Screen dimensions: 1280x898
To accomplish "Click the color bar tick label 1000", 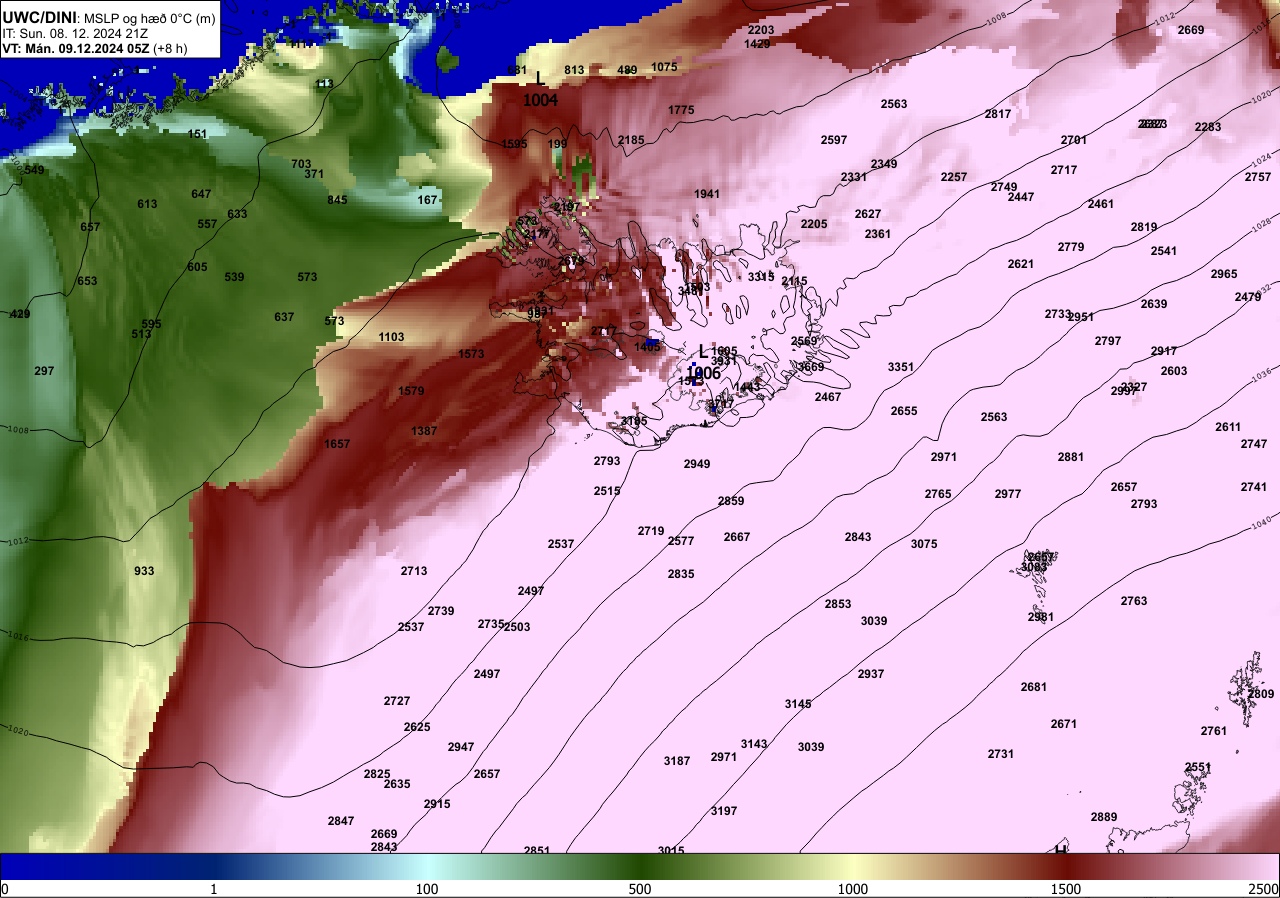I will (x=853, y=889).
